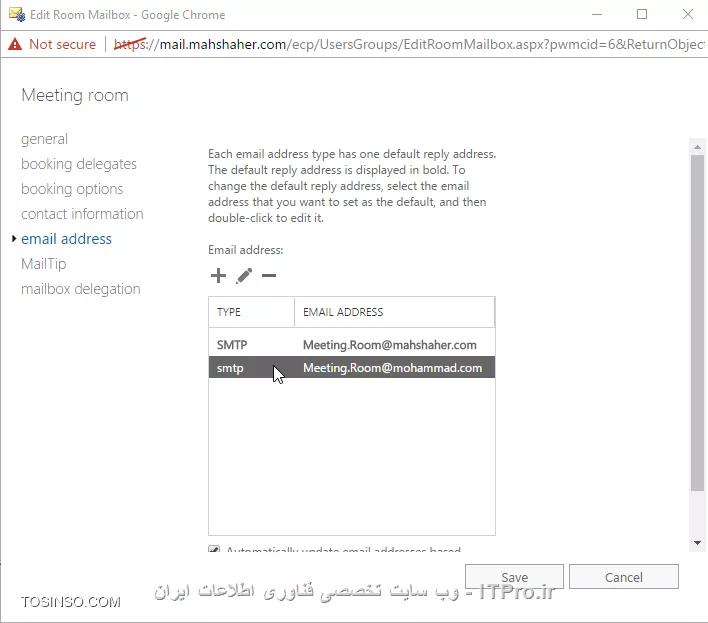Image resolution: width=708 pixels, height=623 pixels.
Task: Click the Not secure label
Action: click(62, 44)
